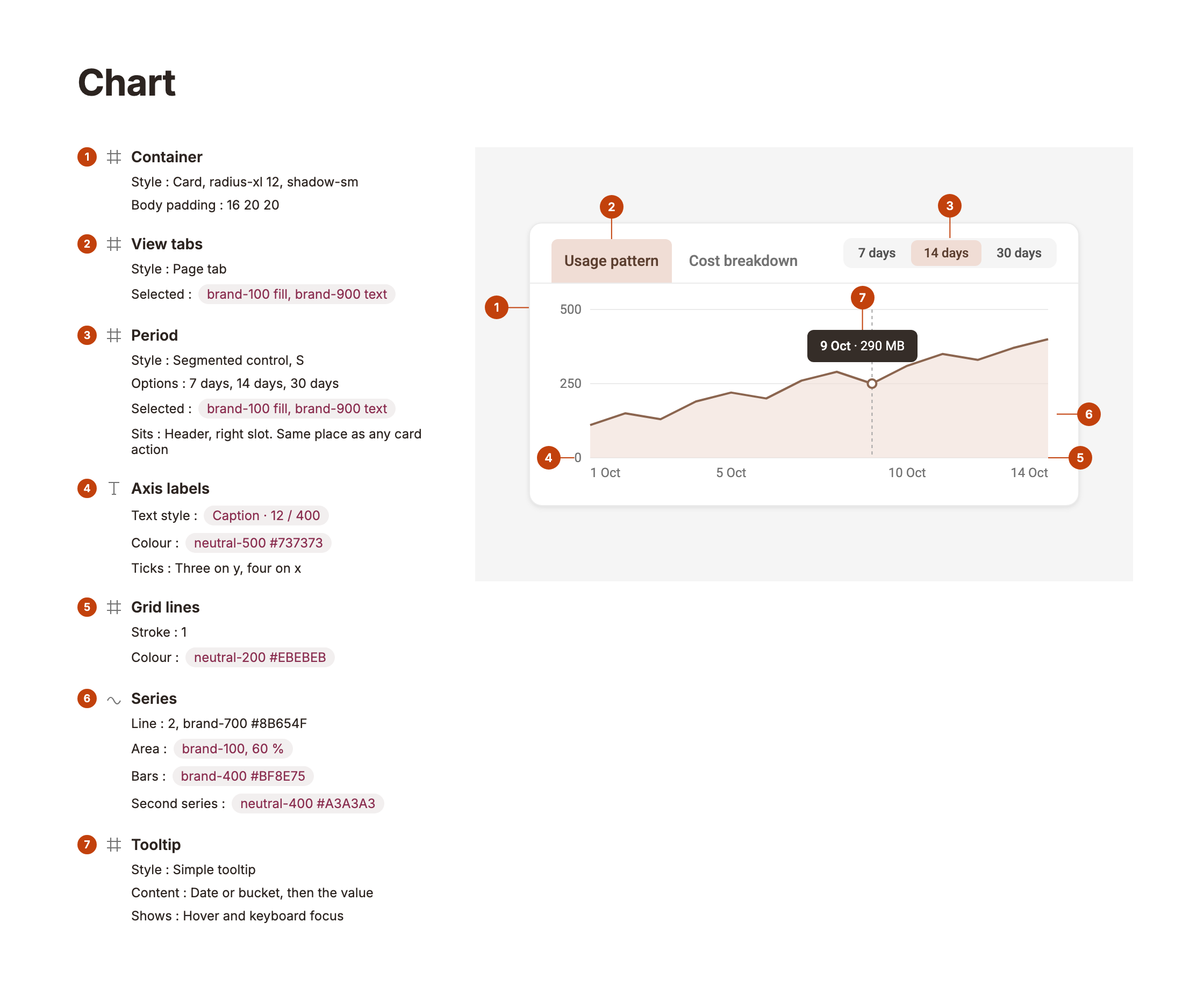Select the 14 days period segment
Viewport: 1204px width, 987px height.
click(x=945, y=253)
